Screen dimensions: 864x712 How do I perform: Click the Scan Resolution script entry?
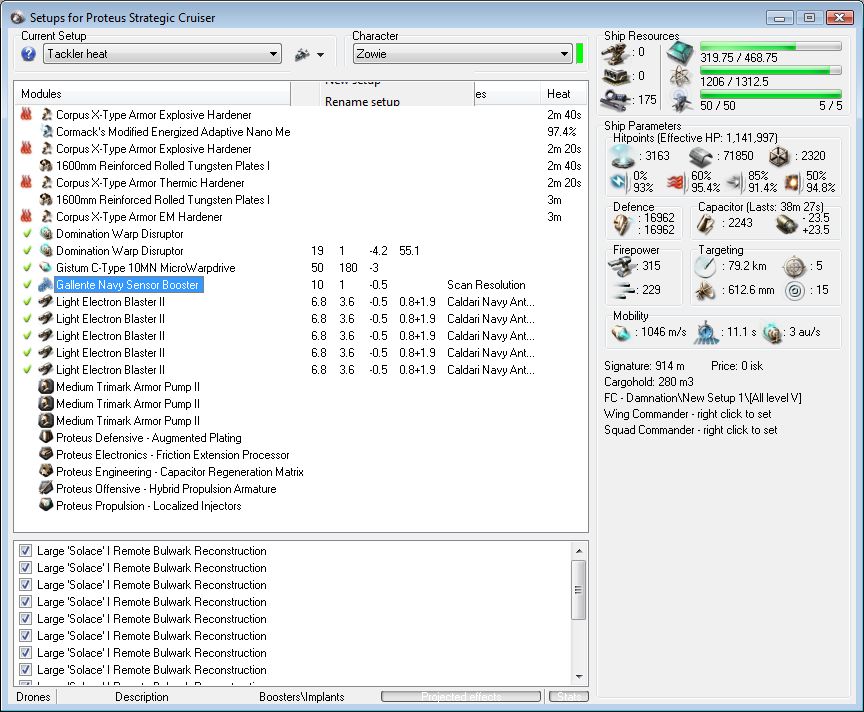486,285
